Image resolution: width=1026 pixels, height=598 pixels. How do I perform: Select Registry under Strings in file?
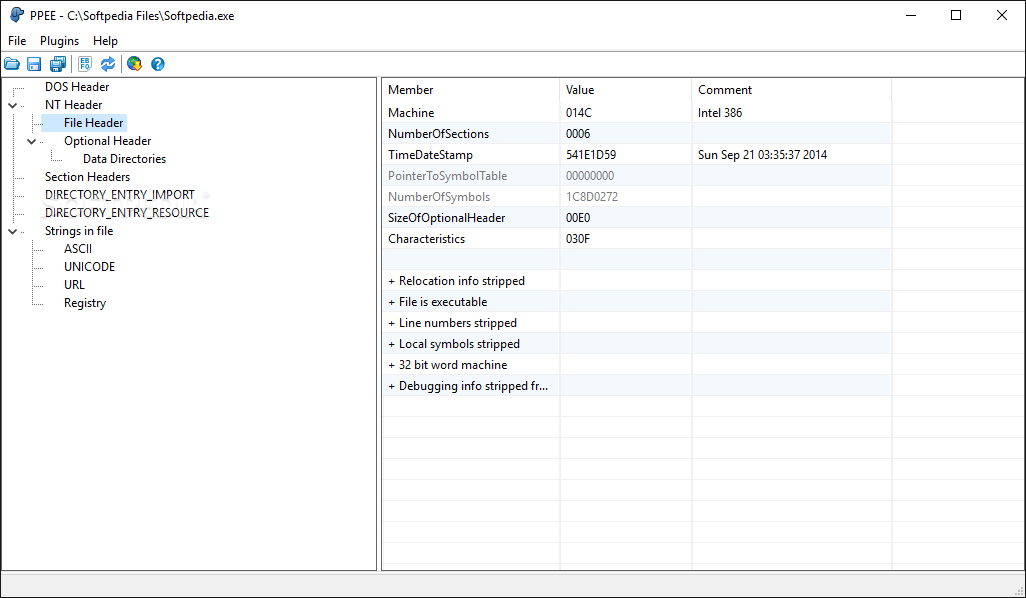pyautogui.click(x=84, y=303)
